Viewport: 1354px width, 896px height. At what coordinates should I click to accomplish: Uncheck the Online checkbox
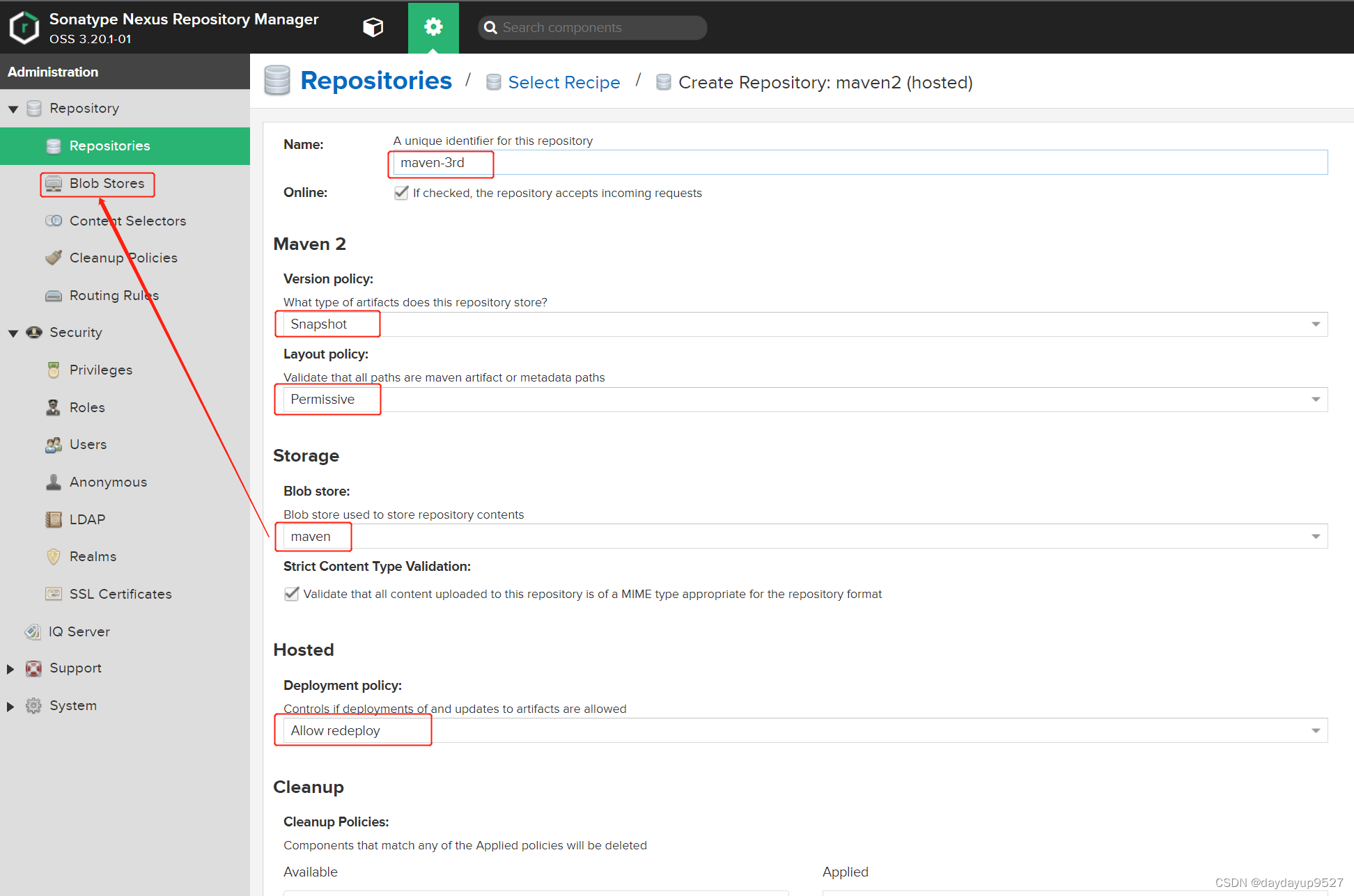click(x=401, y=193)
